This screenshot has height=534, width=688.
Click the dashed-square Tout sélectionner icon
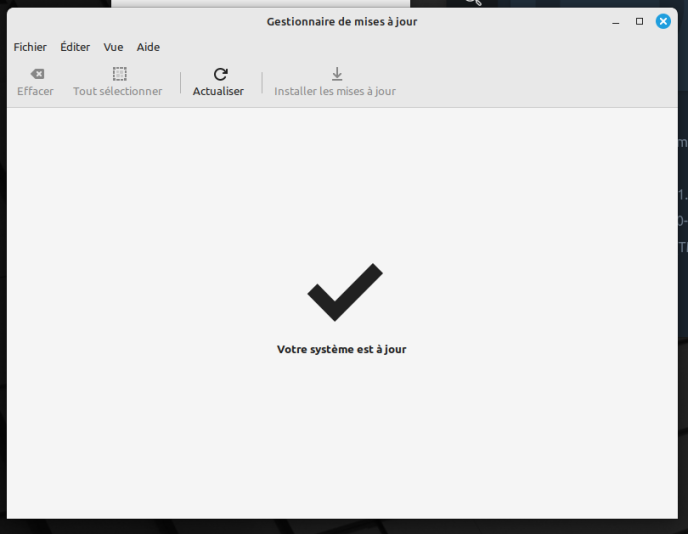coord(119,74)
